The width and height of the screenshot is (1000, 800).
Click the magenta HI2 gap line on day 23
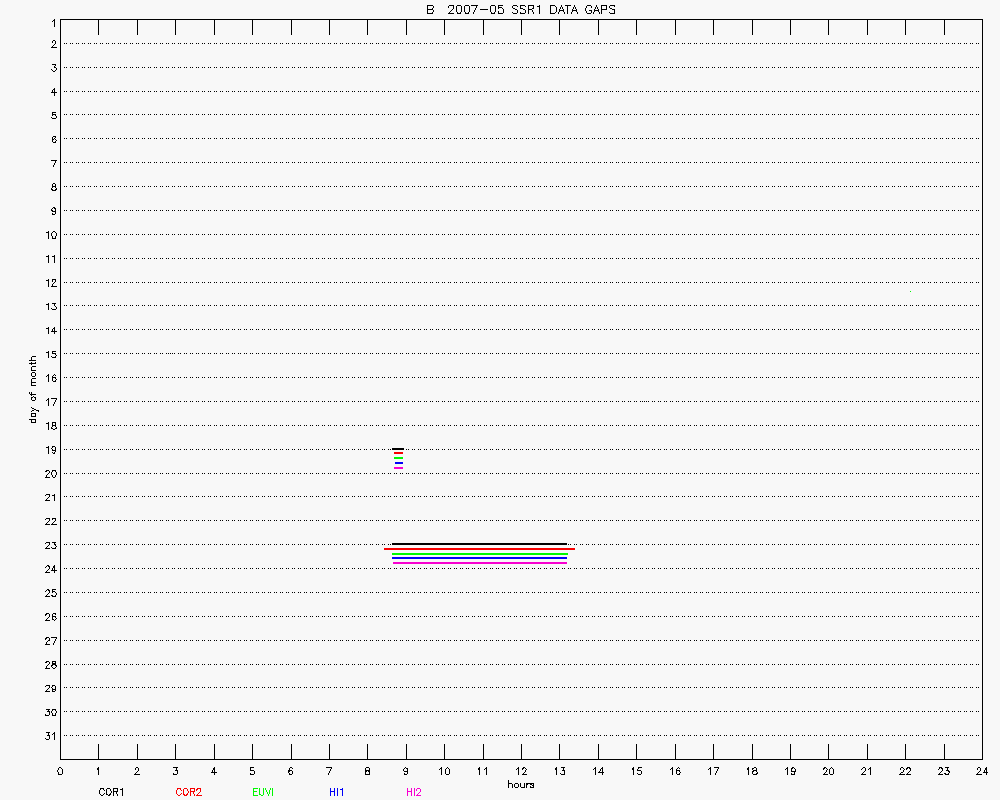480,563
